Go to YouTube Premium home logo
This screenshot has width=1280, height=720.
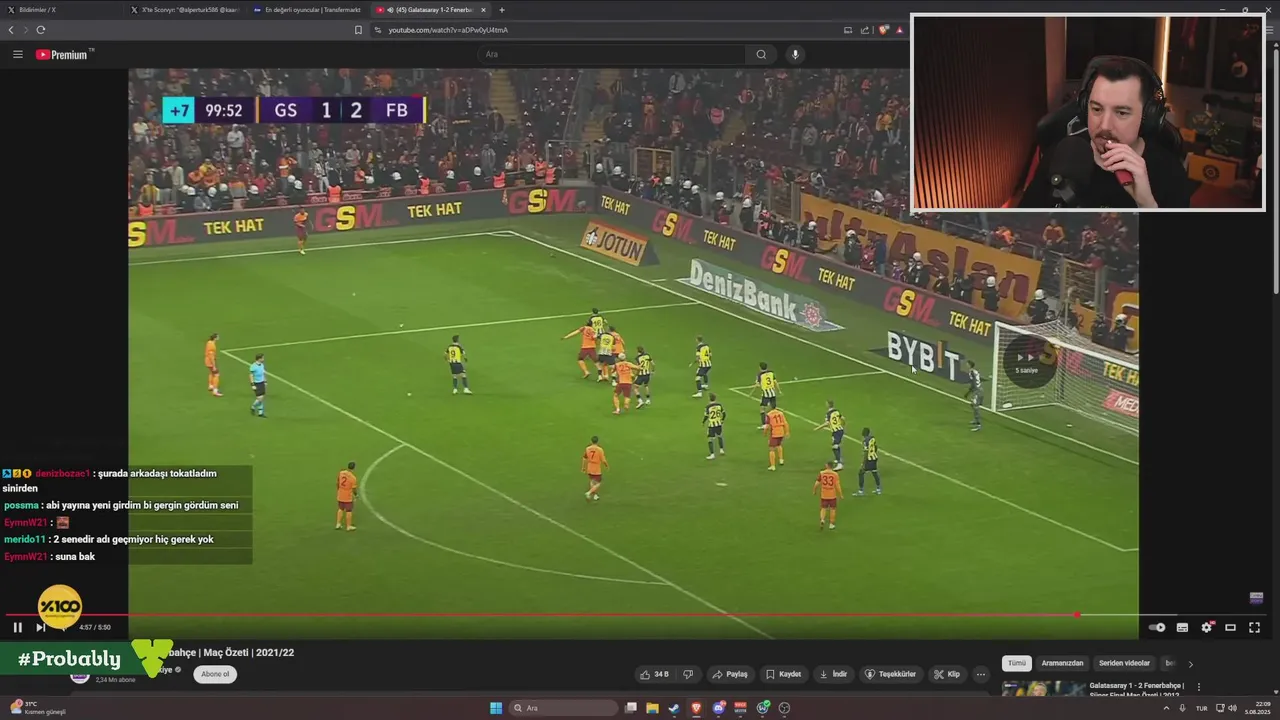point(64,54)
